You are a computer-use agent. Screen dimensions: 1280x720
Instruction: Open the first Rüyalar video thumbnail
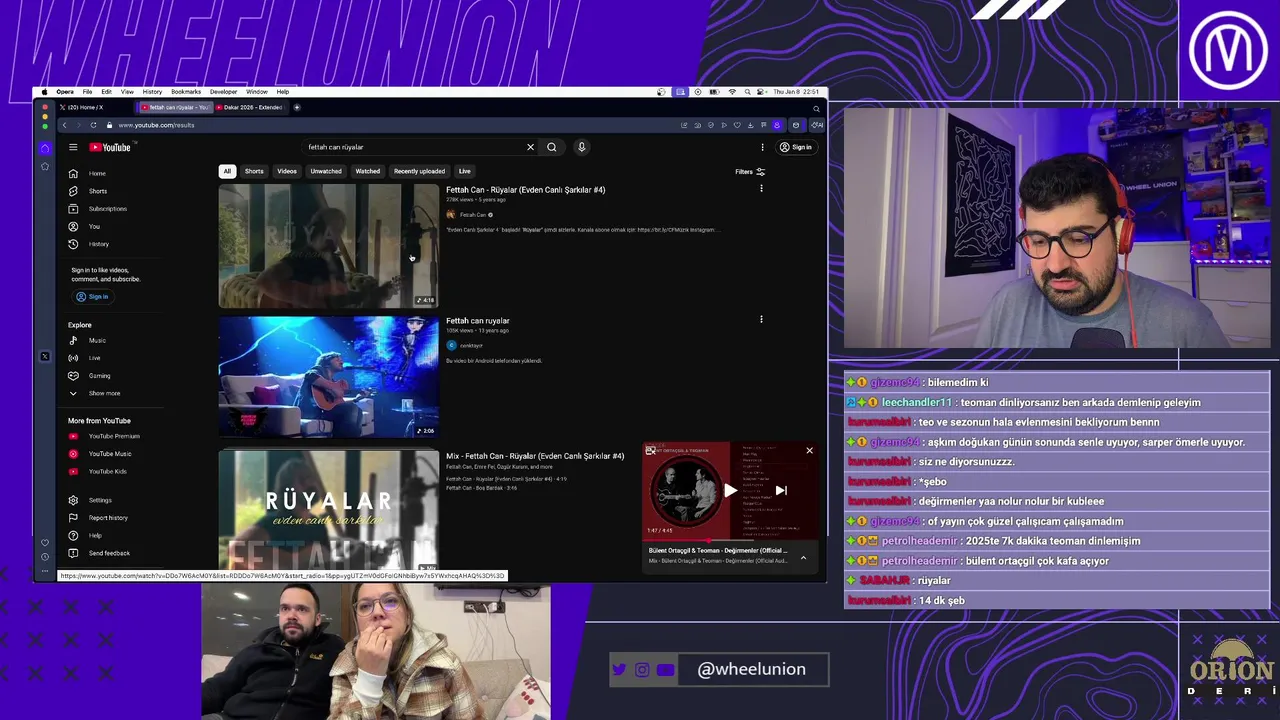328,245
